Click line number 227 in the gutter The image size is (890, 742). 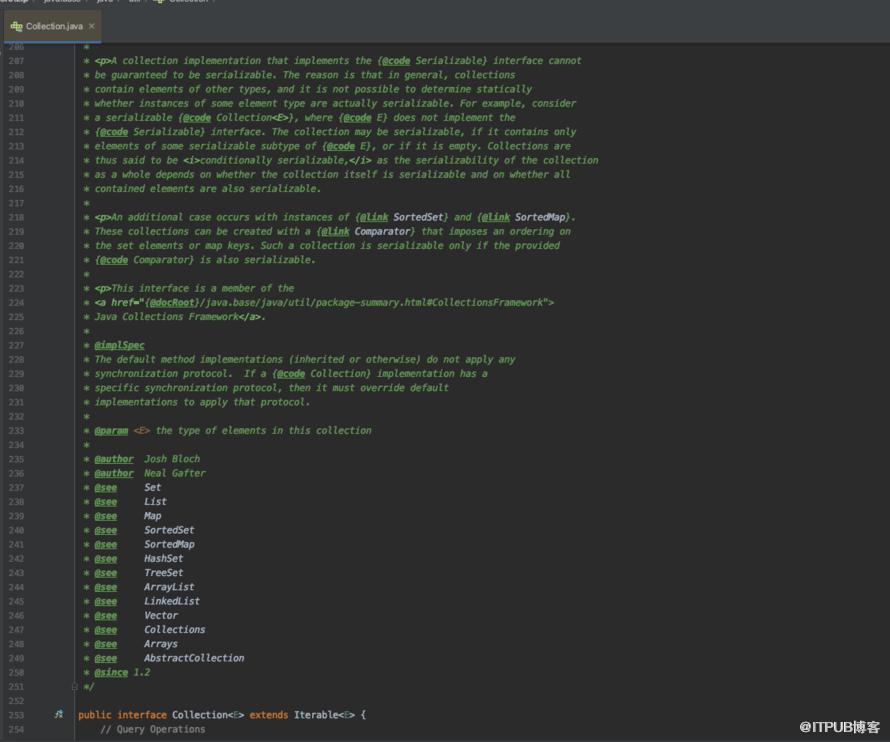point(16,345)
